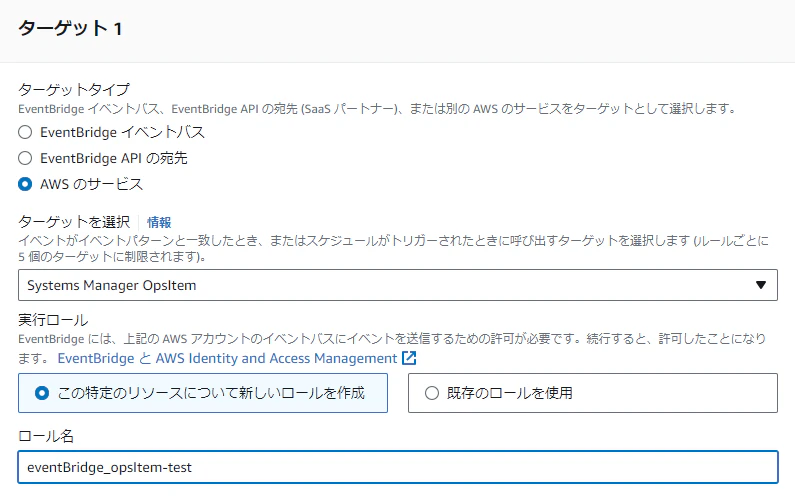The width and height of the screenshot is (795, 501).
Task: Click the ターゲットを選択 label
Action: 74,222
